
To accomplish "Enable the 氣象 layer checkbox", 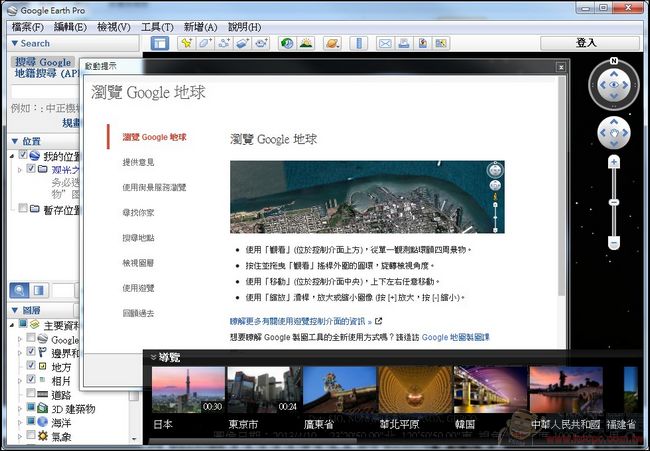I will 31,434.
